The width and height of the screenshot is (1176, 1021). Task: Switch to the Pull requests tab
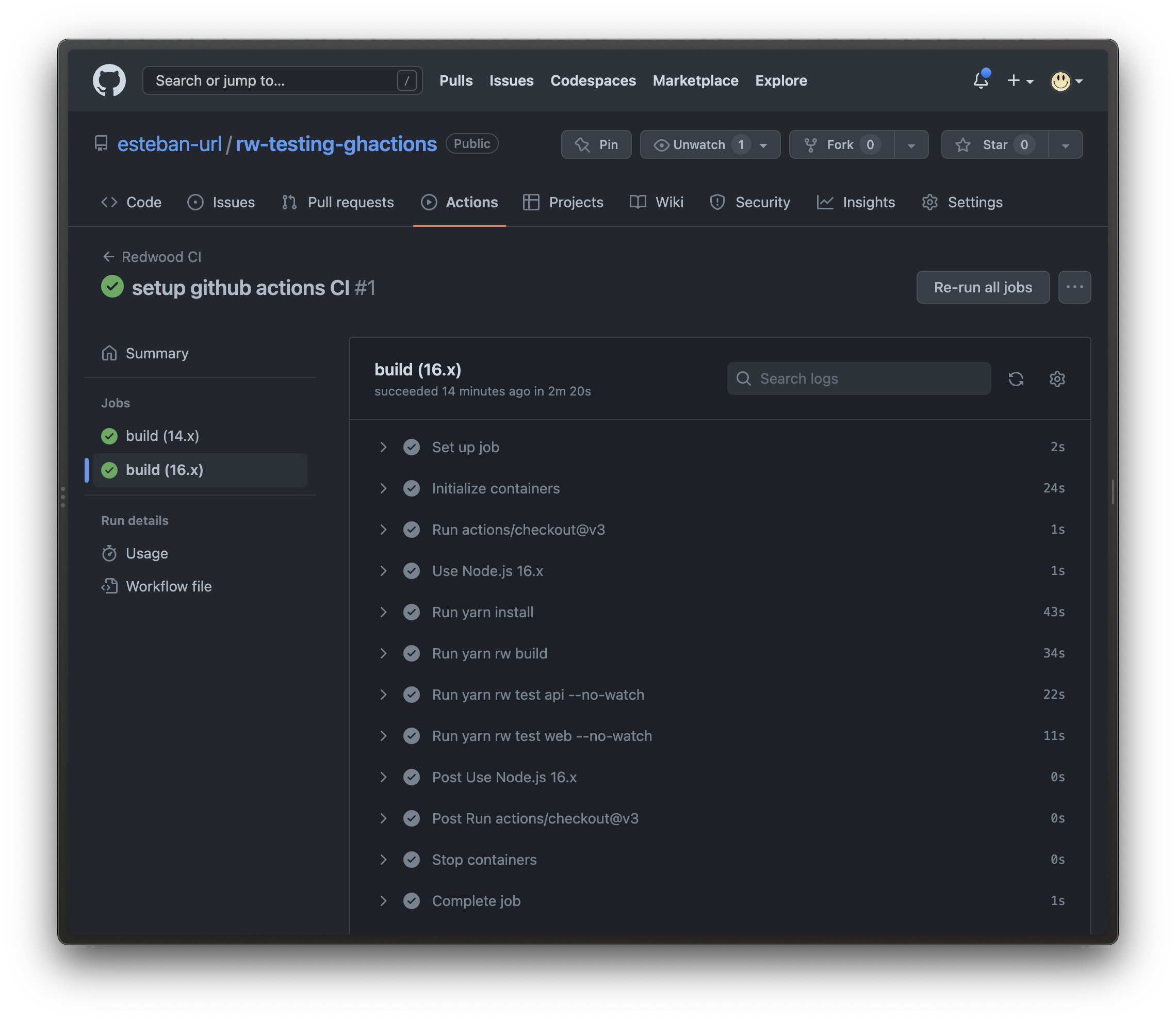(x=338, y=202)
